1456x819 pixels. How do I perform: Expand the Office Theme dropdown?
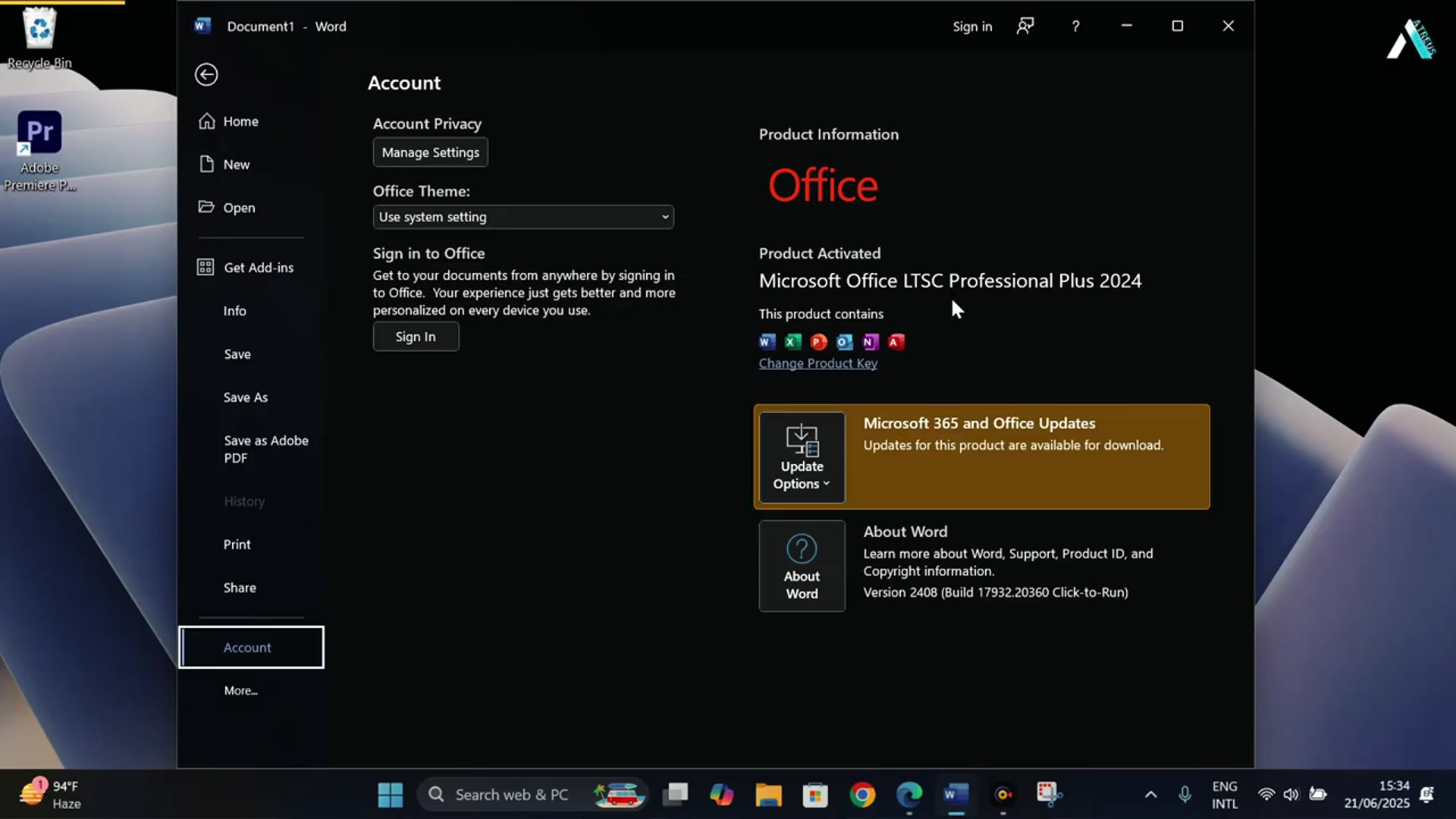pos(523,217)
